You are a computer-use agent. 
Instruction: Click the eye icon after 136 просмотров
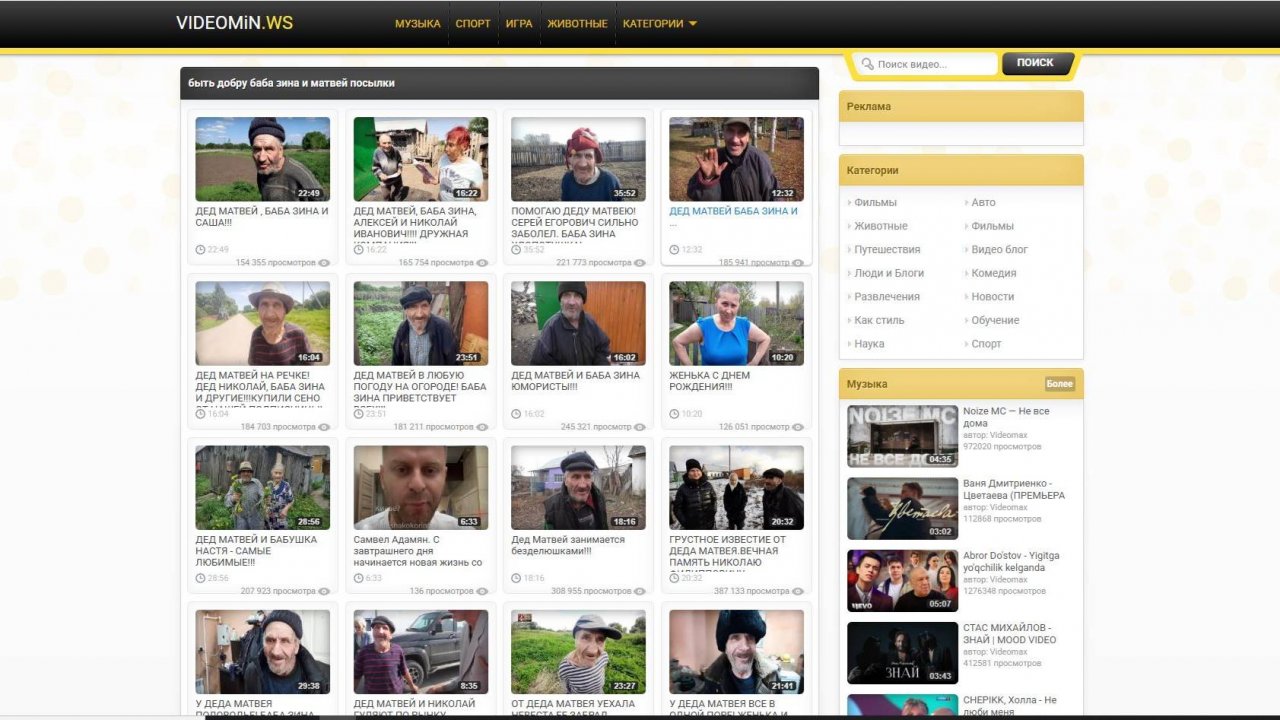(x=482, y=591)
